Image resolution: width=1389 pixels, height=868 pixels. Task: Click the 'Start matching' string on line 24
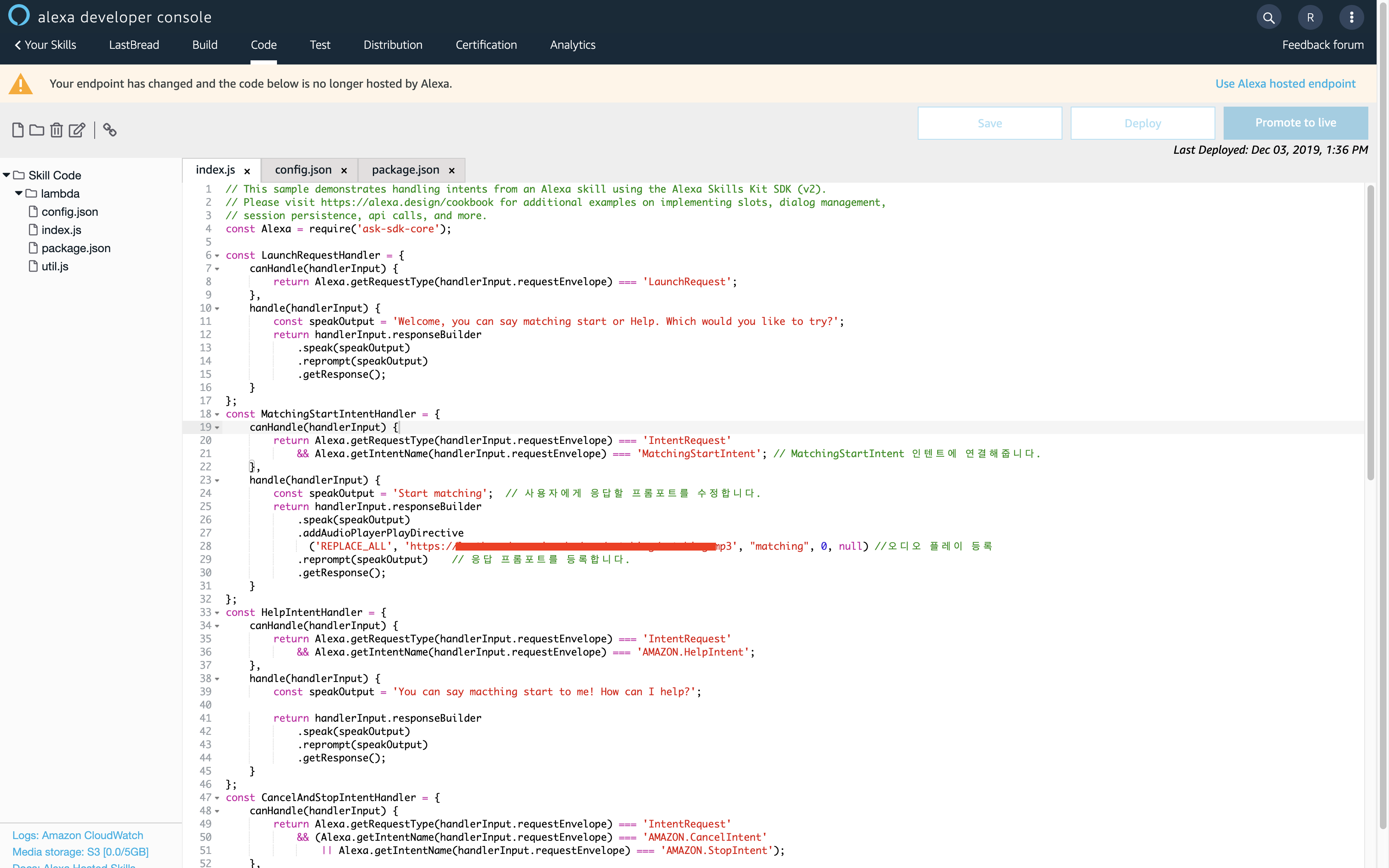440,494
